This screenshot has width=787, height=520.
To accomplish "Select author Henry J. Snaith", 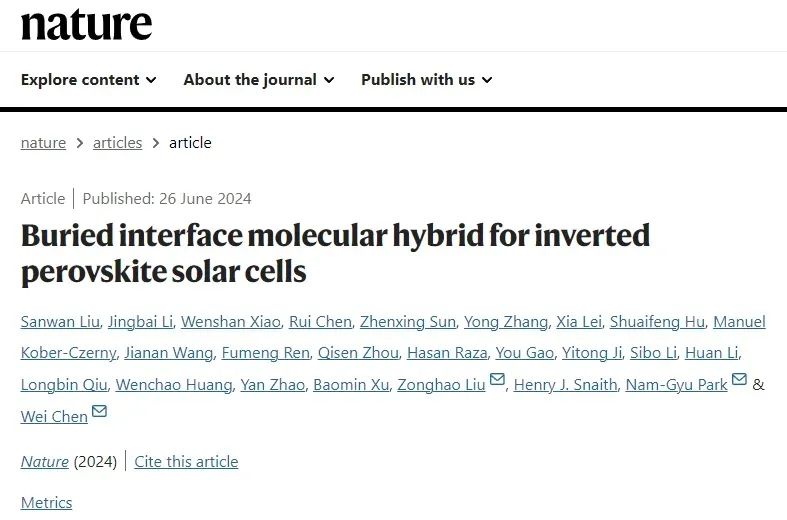I will click(x=565, y=385).
